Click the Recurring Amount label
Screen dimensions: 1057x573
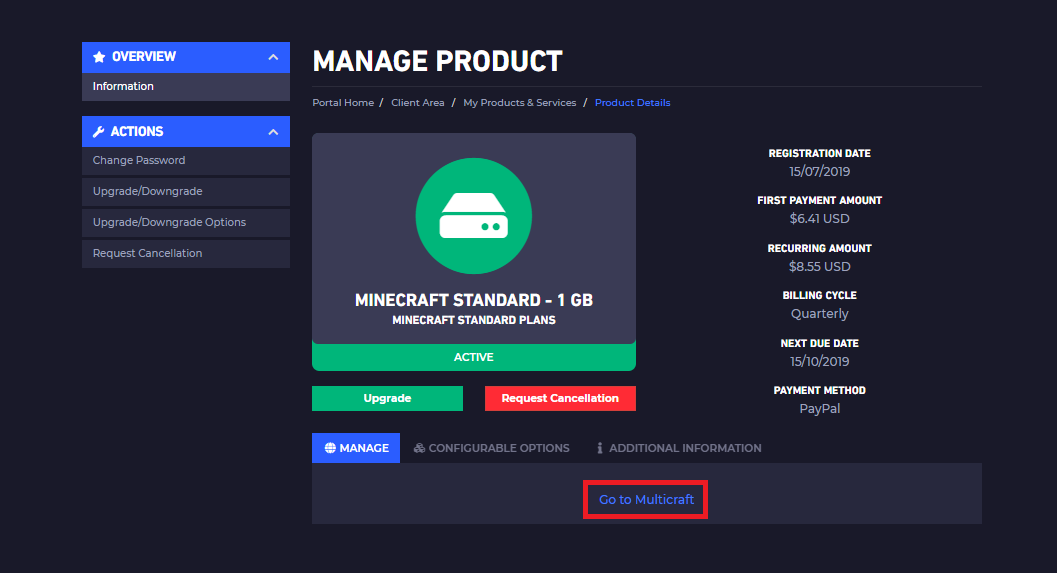point(820,248)
